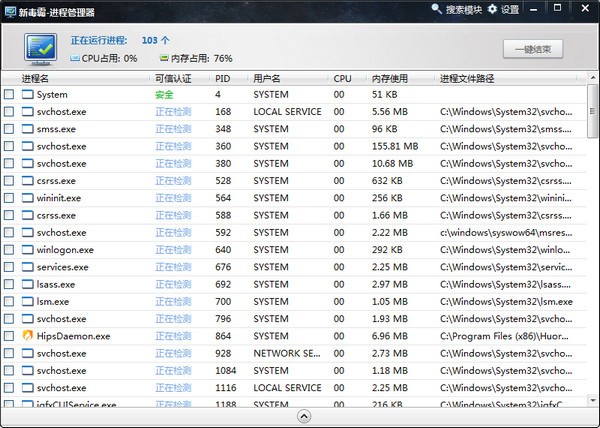The image size is (600, 428).
Task: Tick the checkbox for lsass.exe
Action: [x=9, y=284]
